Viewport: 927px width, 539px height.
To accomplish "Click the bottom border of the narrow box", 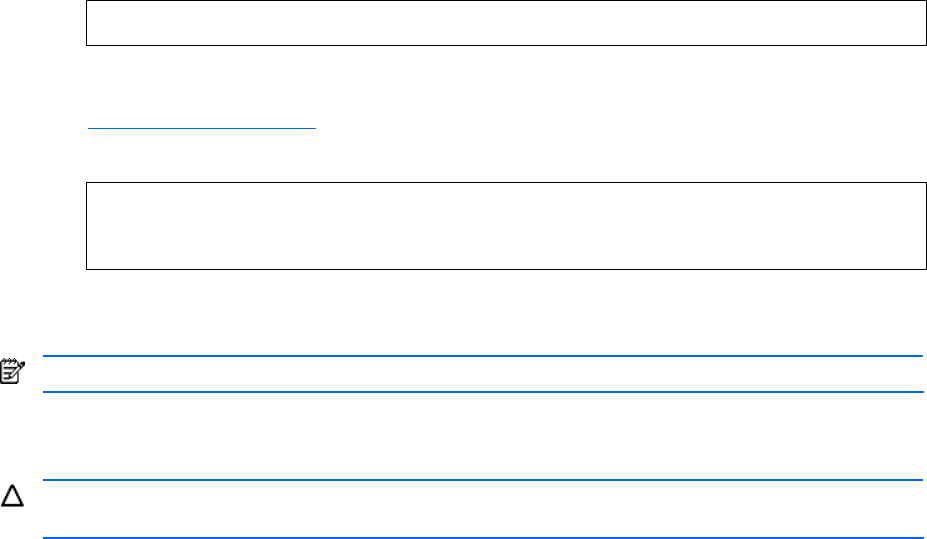I will tap(506, 45).
